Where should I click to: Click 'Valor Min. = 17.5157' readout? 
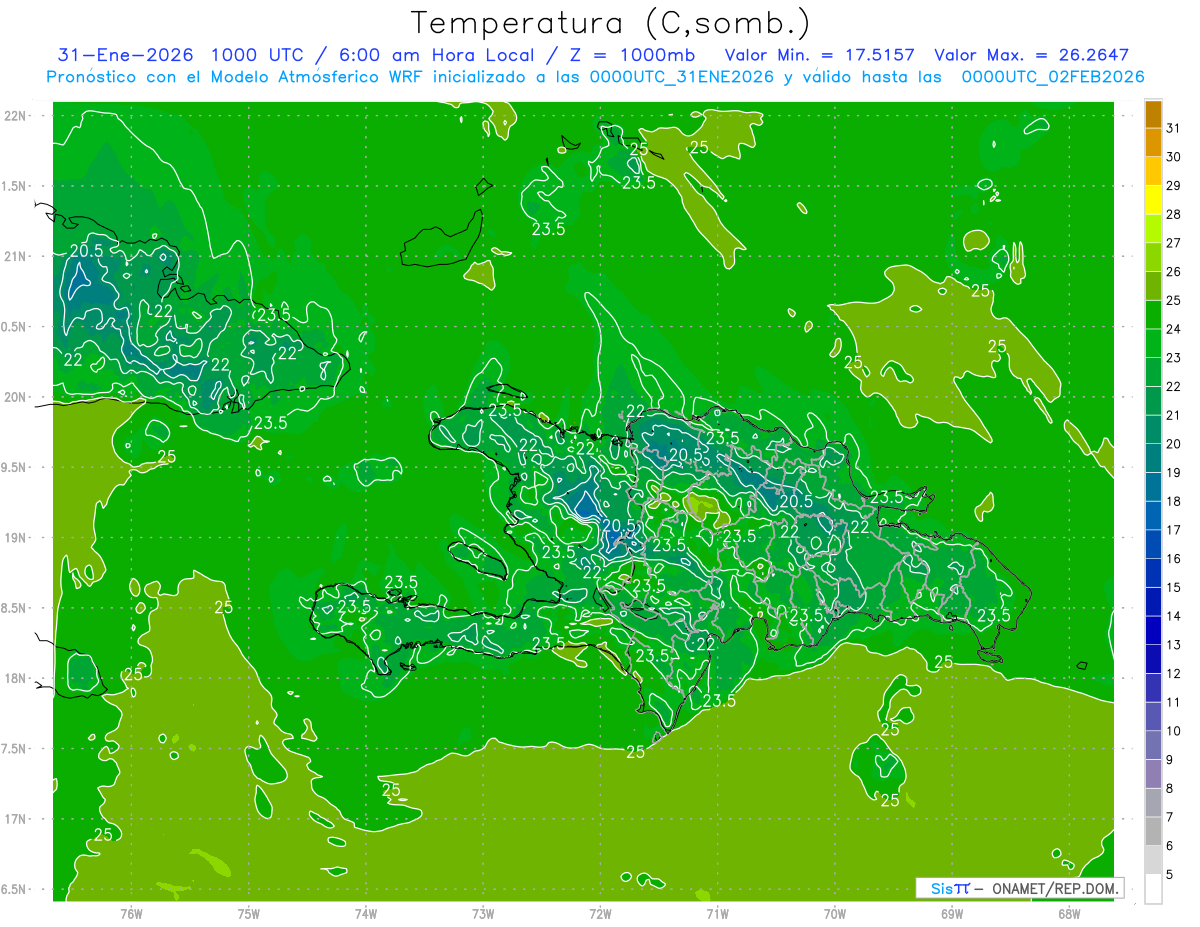point(821,55)
